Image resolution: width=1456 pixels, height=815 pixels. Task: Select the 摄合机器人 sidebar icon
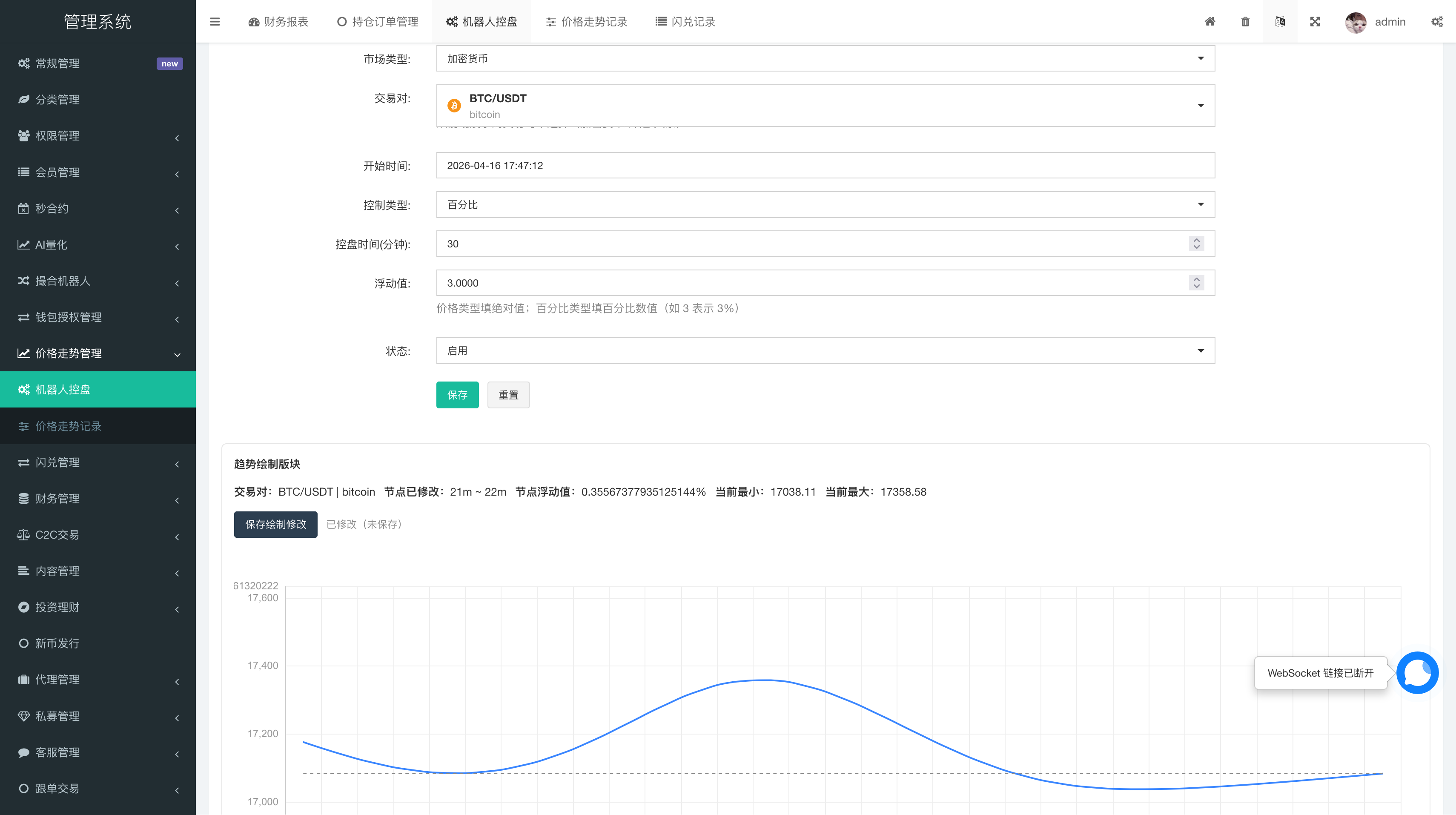(23, 281)
